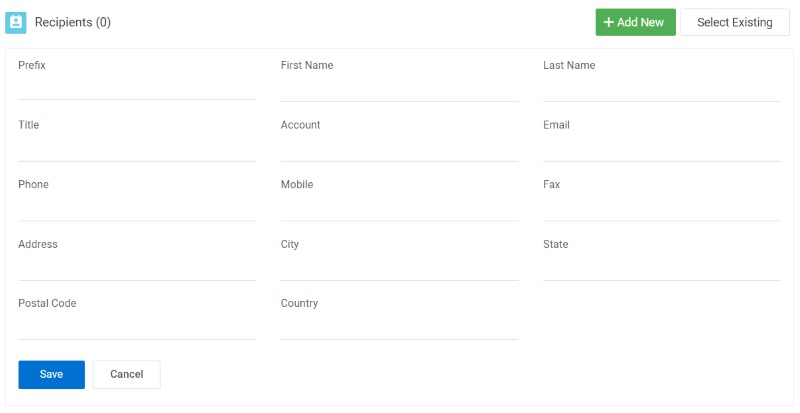Open the Select Existing recipients option
Viewport: 800px width, 413px height.
(x=735, y=22)
